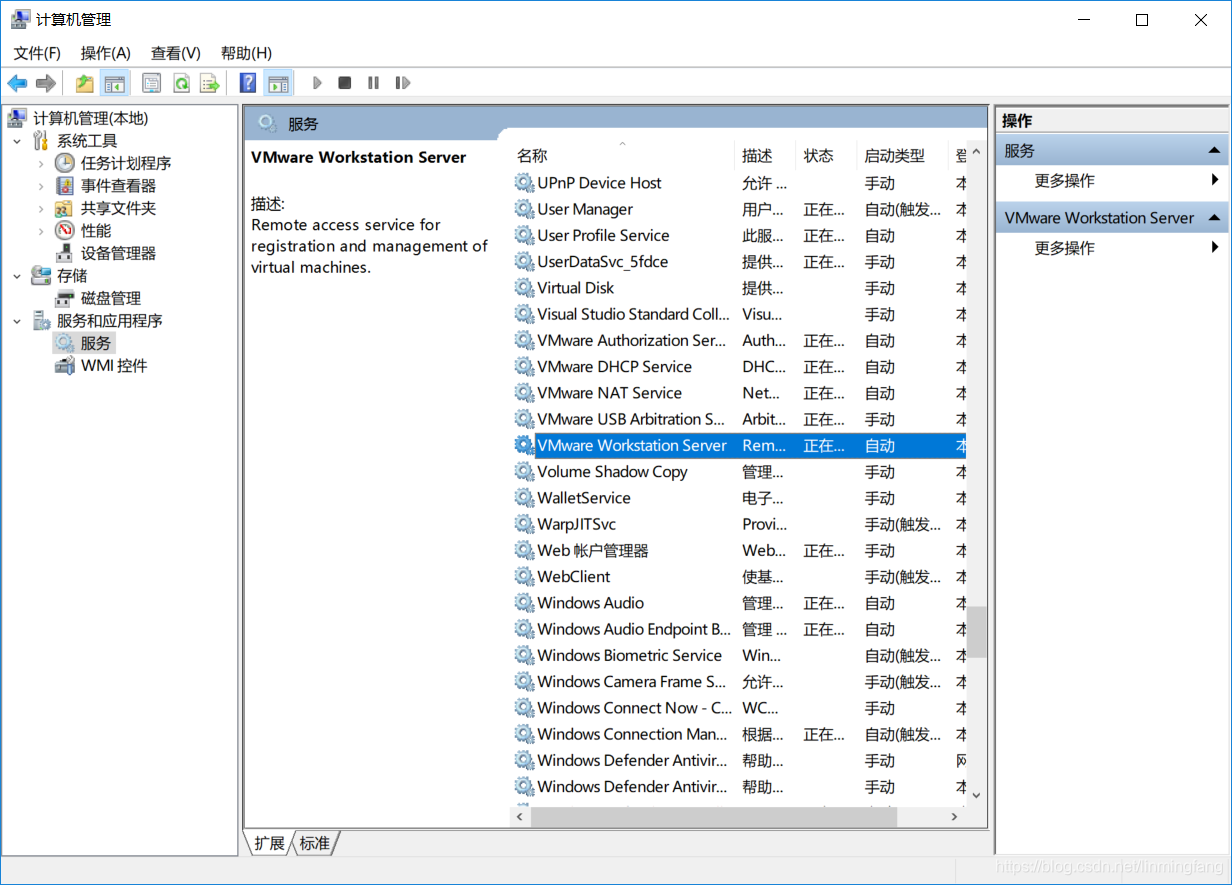Click the vertical scrollbar down arrow
Screen dimensions: 1232x885
(x=976, y=796)
